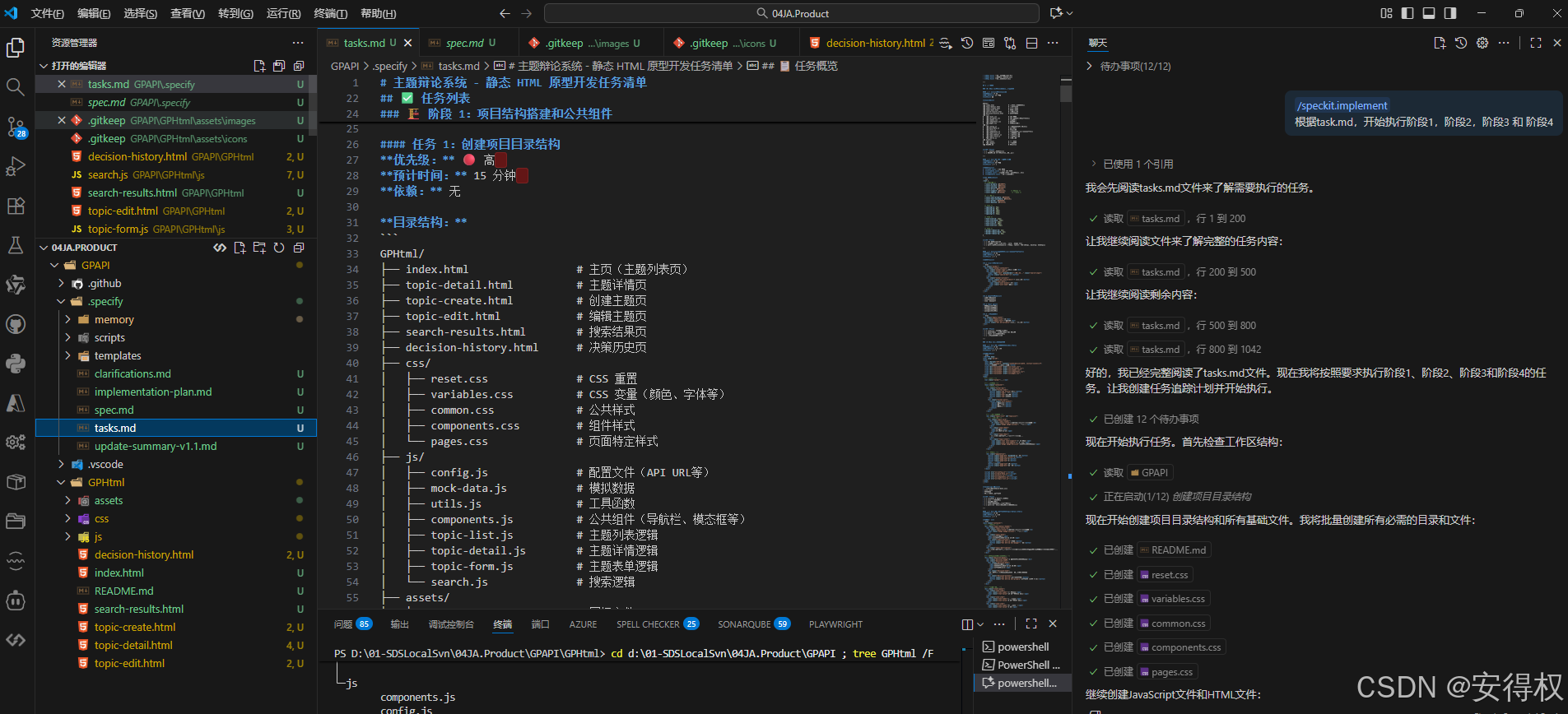The image size is (1568, 714).
Task: Open preview to the side
Action: (989, 43)
